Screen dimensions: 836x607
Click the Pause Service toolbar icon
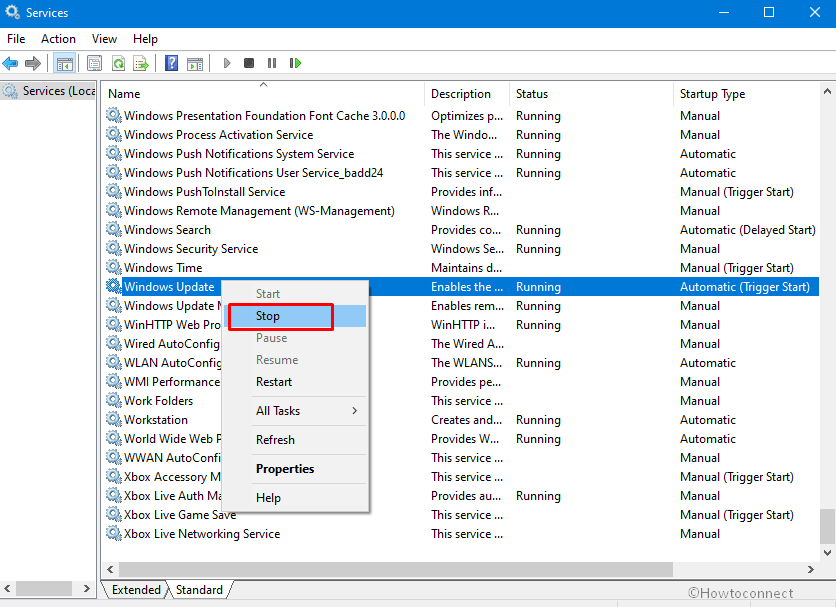pos(272,63)
